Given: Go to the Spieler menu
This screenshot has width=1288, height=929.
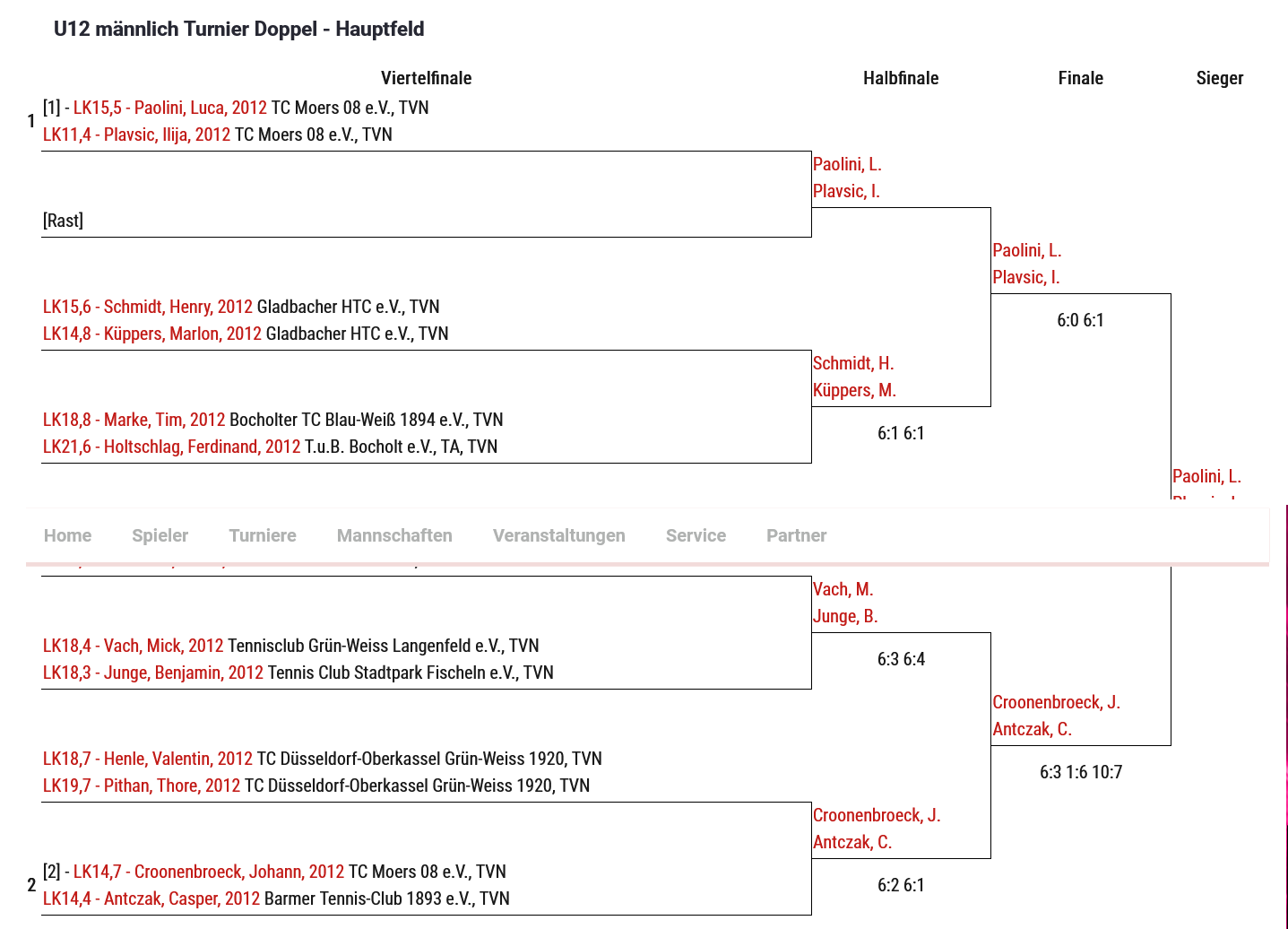Looking at the screenshot, I should coord(160,535).
